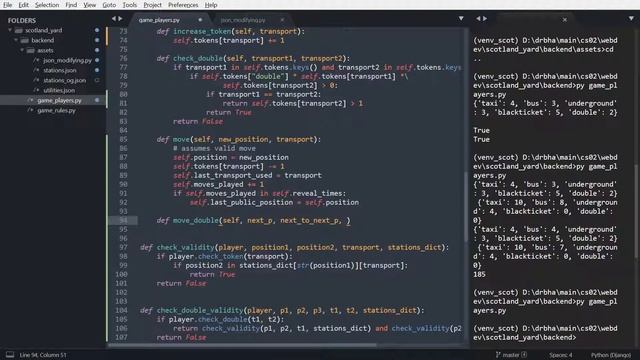Open the Python (Django) syntax selector
640x360 pixels.
610,355
